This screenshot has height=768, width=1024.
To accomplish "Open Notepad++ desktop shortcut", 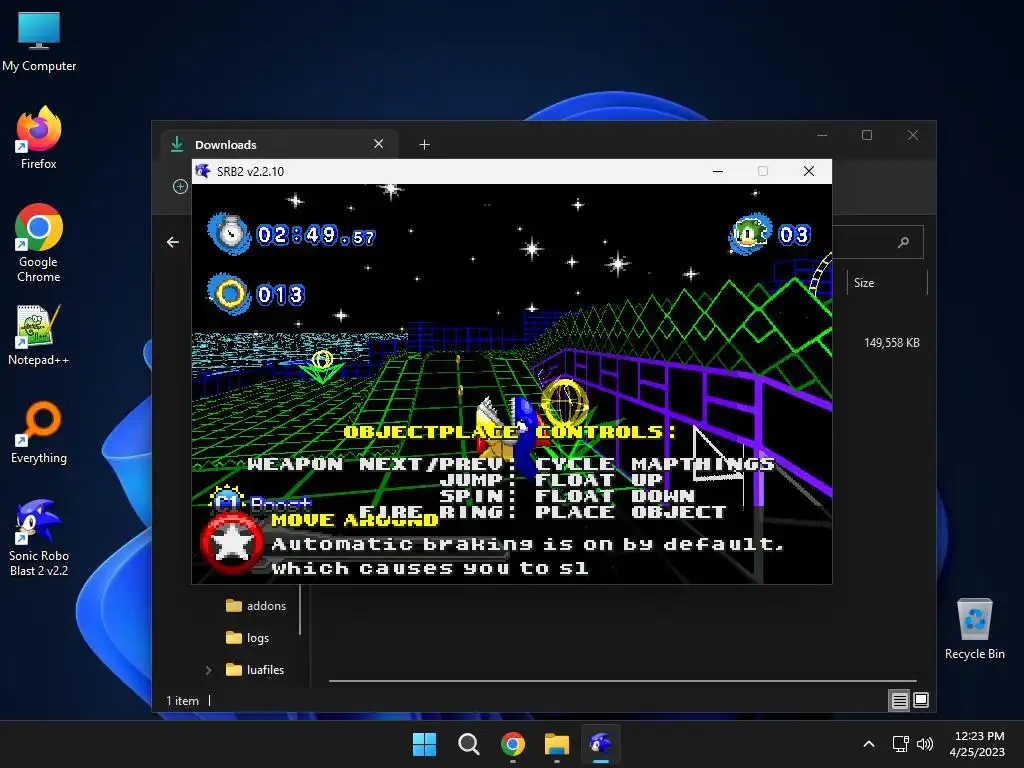I will click(x=39, y=335).
